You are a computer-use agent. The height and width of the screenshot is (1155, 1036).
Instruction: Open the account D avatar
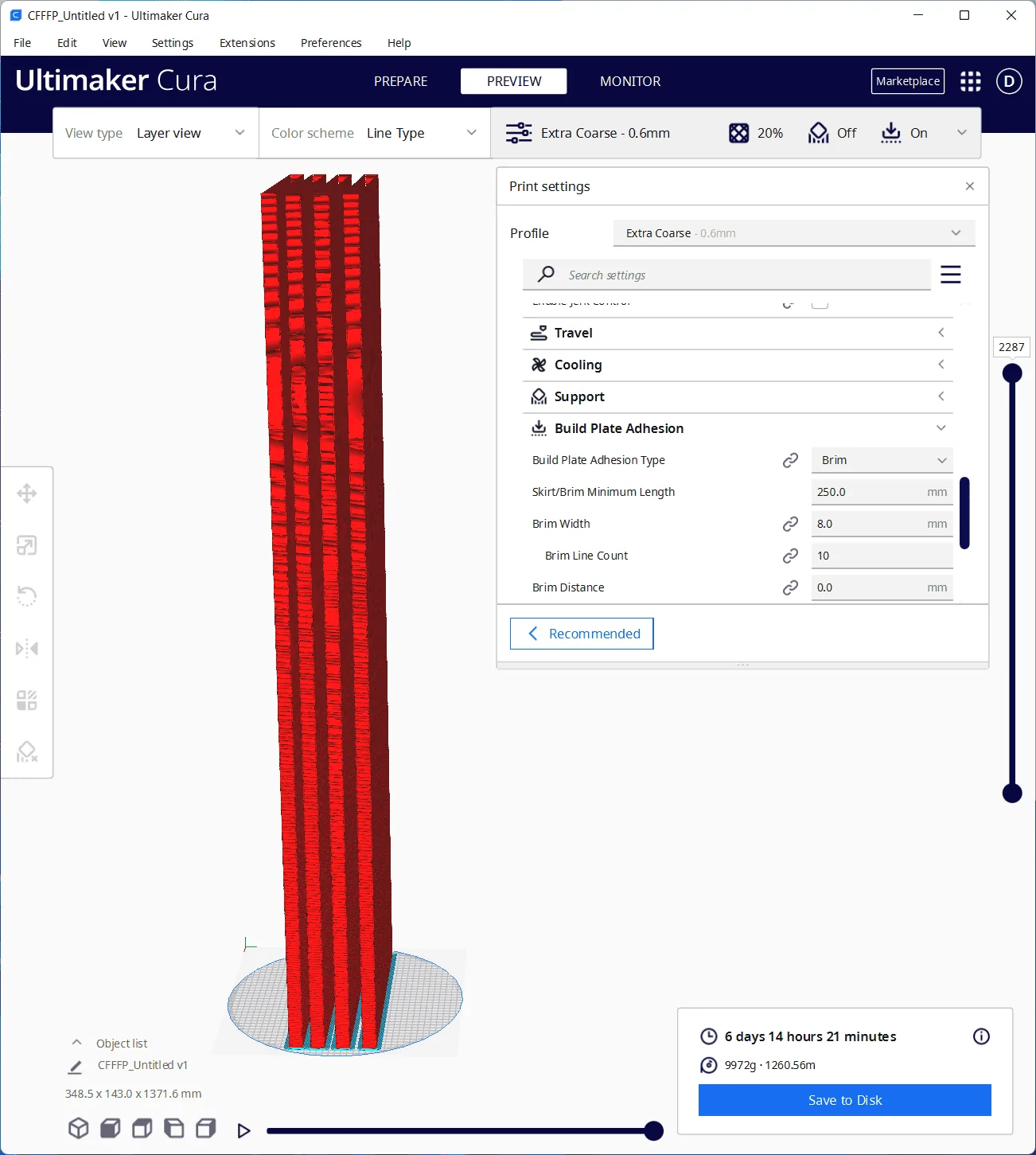click(x=1009, y=81)
